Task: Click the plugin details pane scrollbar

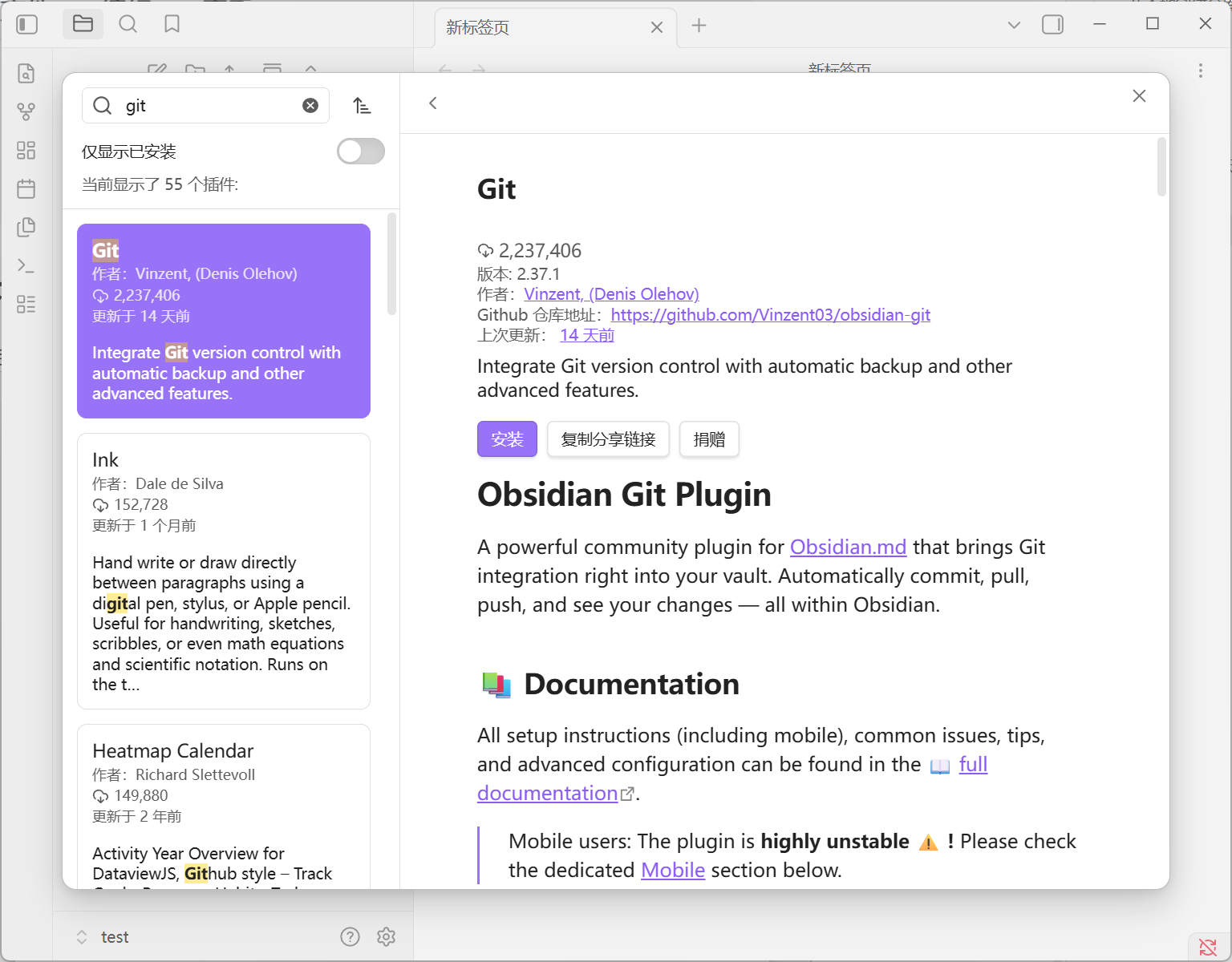Action: (1161, 167)
